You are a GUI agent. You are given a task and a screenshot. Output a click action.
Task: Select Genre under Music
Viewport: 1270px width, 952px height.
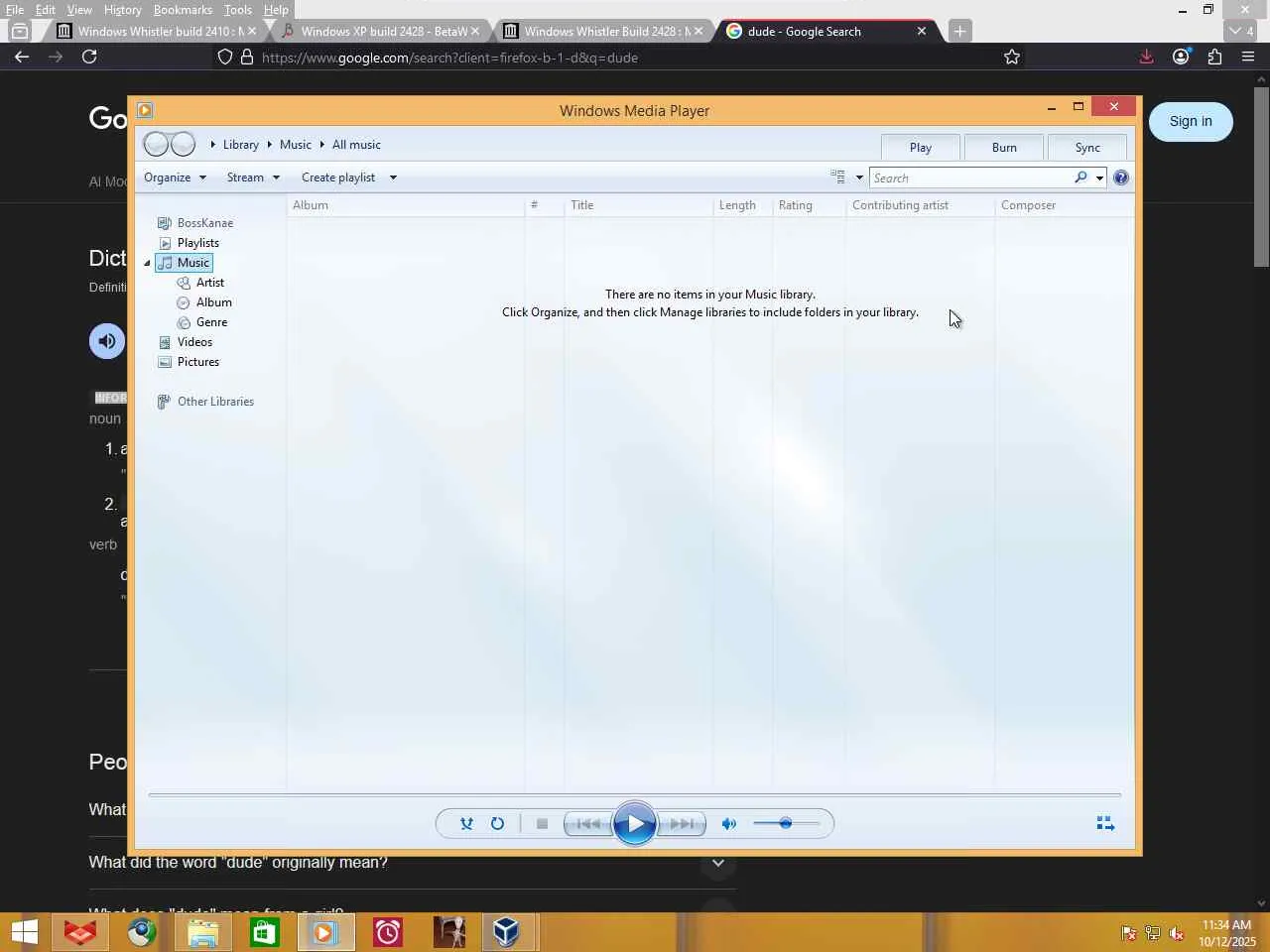pos(211,322)
